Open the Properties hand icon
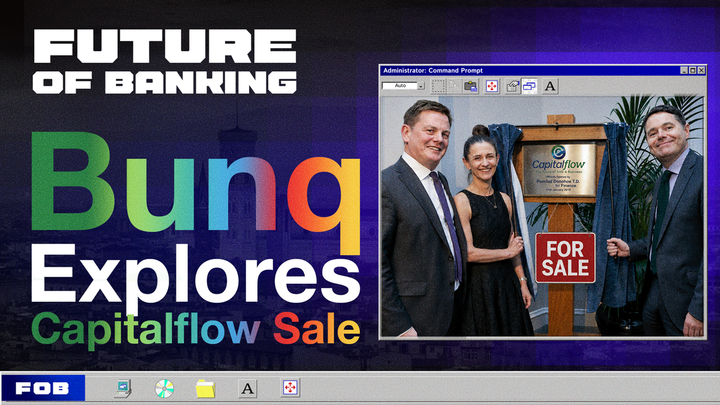This screenshot has width=720, height=405. pyautogui.click(x=512, y=86)
